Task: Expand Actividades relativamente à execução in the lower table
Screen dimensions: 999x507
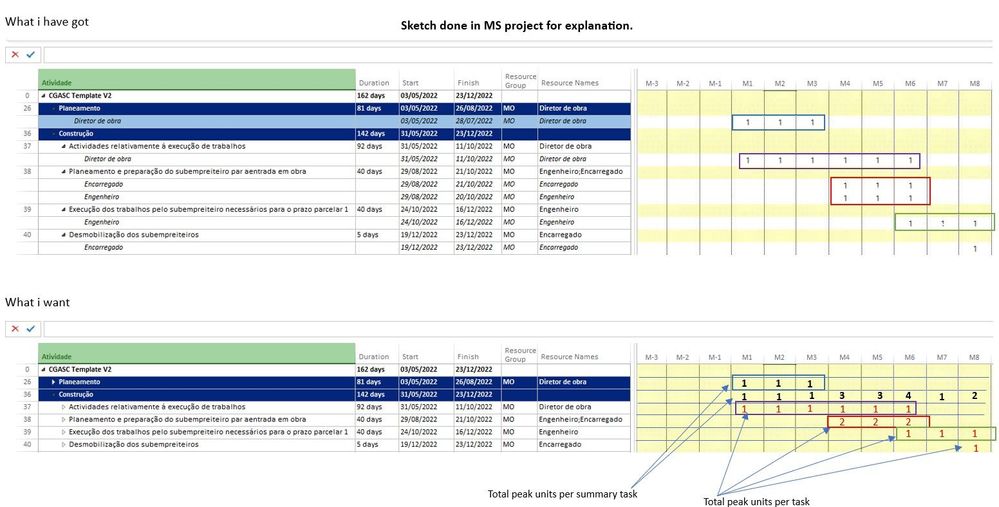Action: [x=64, y=407]
